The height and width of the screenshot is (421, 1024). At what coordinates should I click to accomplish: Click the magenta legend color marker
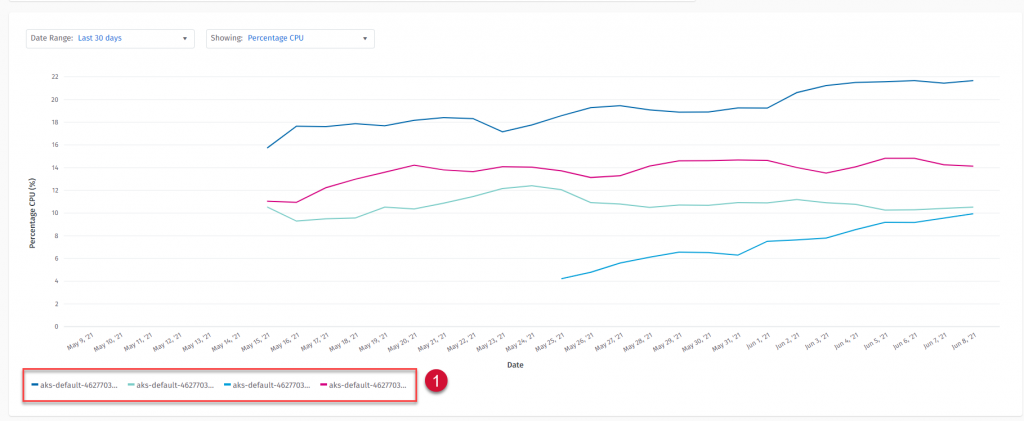click(x=323, y=384)
